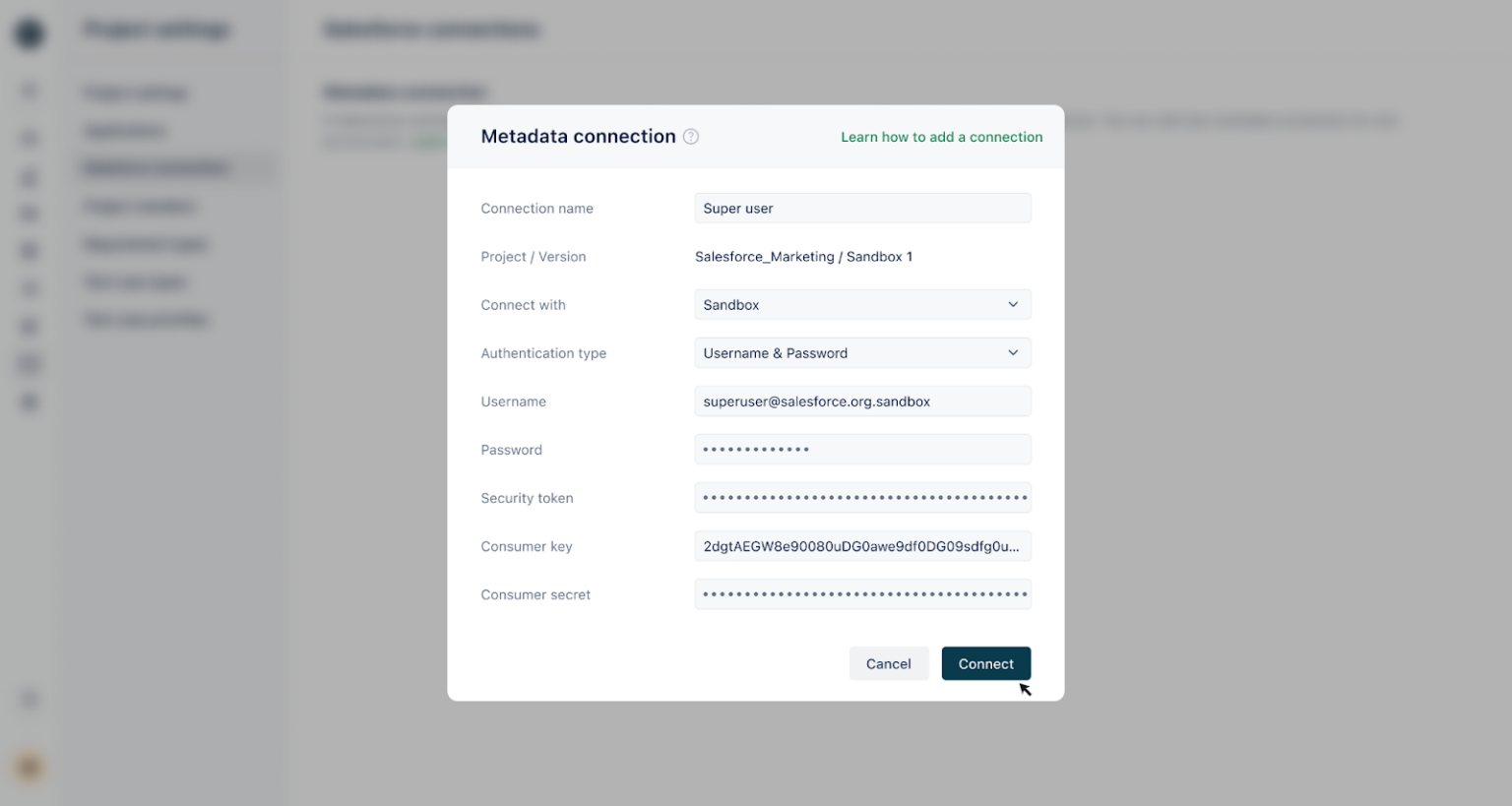The height and width of the screenshot is (806, 1512).
Task: Open the Learn how to add a connection link
Action: click(x=941, y=137)
